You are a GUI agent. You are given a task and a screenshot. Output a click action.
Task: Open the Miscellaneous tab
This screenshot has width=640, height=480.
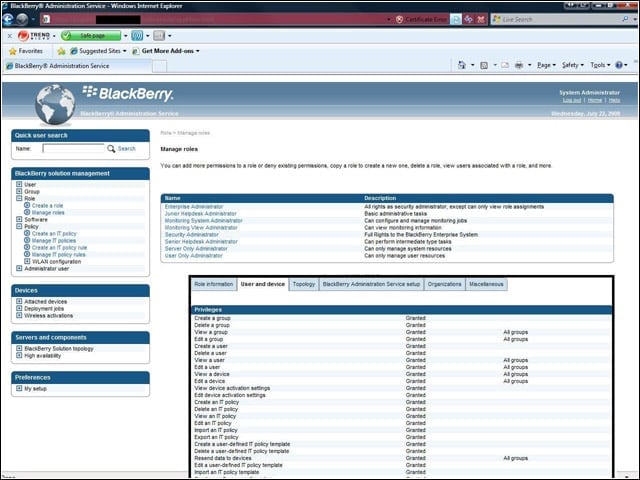(487, 284)
